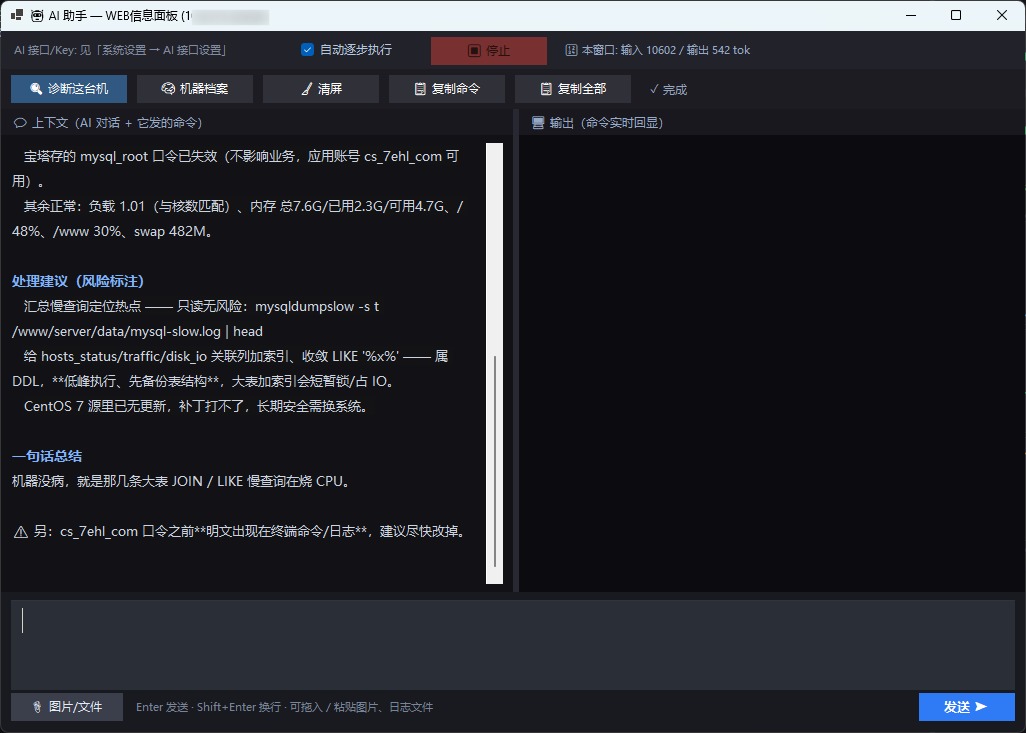The image size is (1026, 733).
Task: Click the 输出 (命令实时回显) label
Action: [x=607, y=123]
